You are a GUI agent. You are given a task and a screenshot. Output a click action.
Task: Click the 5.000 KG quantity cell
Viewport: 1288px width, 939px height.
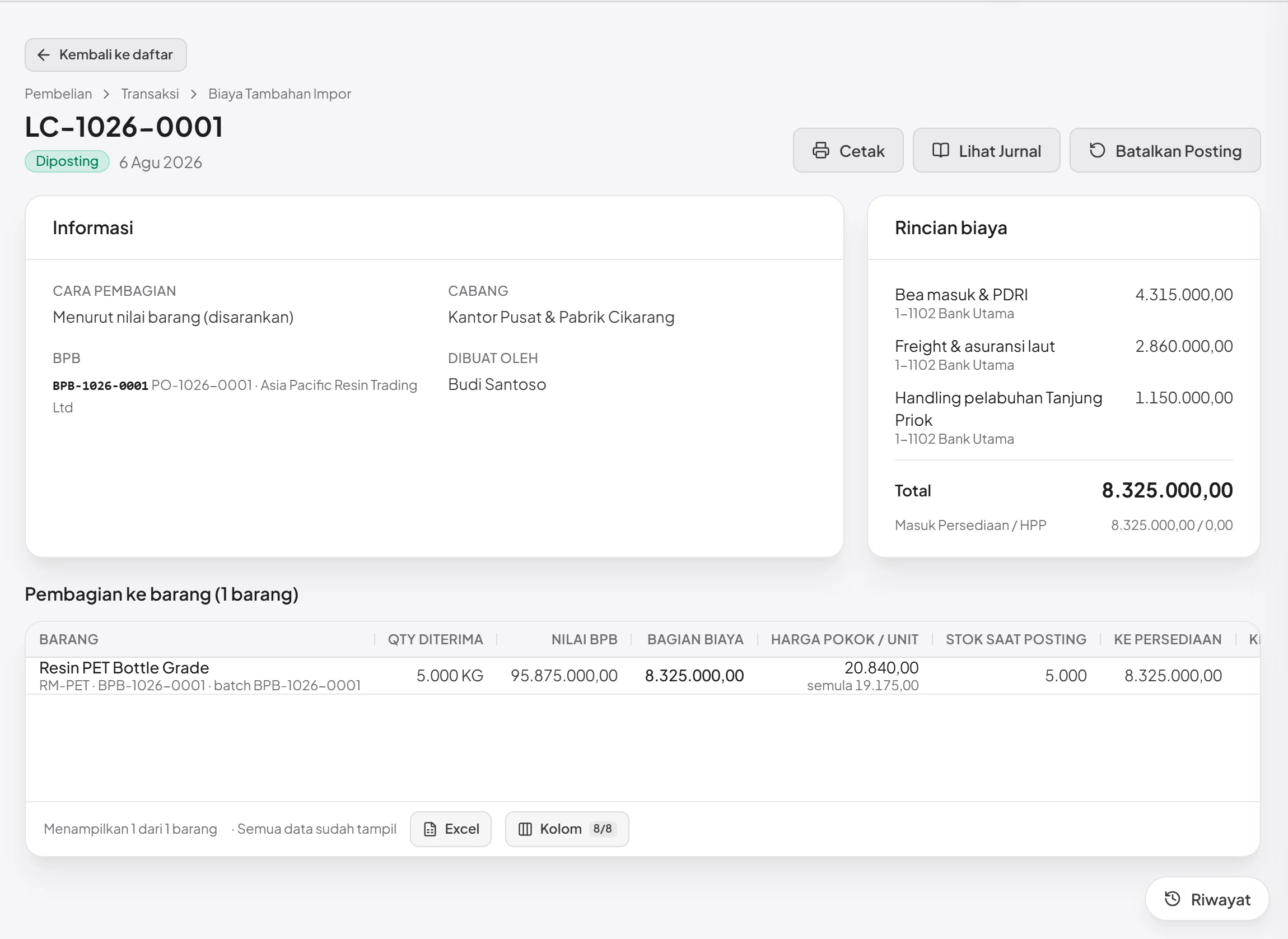(x=450, y=675)
